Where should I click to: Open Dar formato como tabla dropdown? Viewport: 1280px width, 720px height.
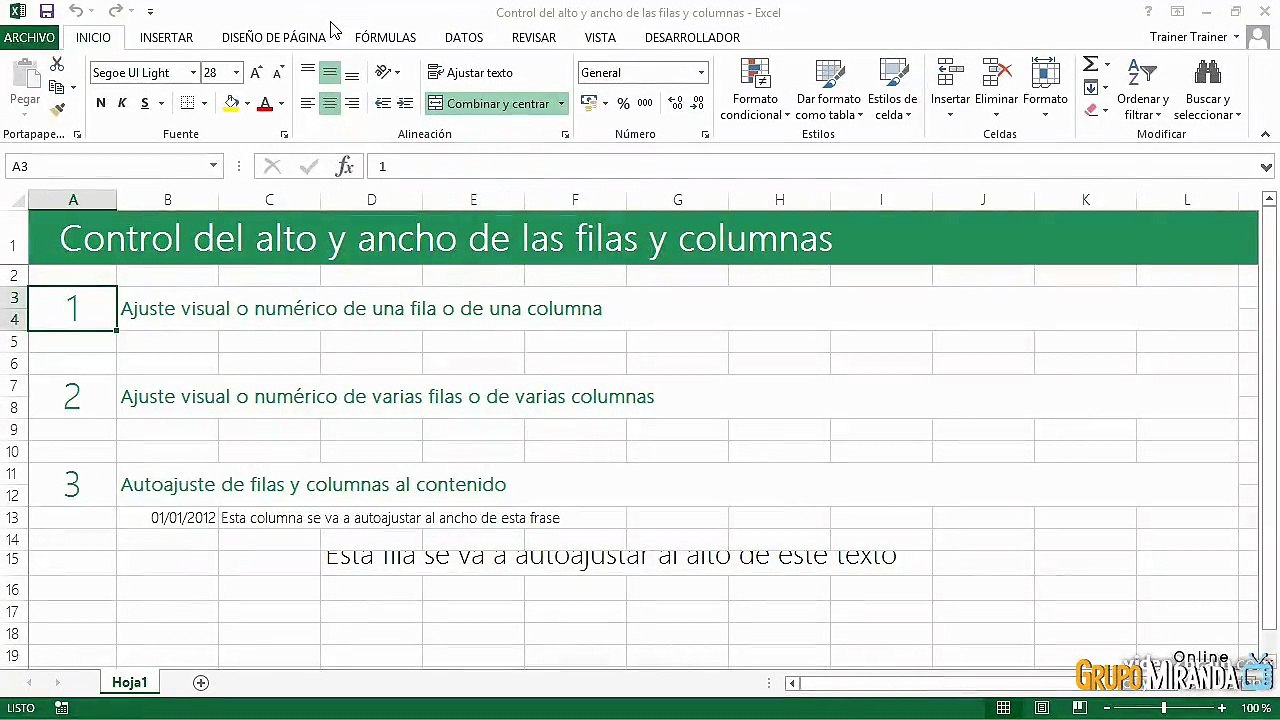(828, 89)
